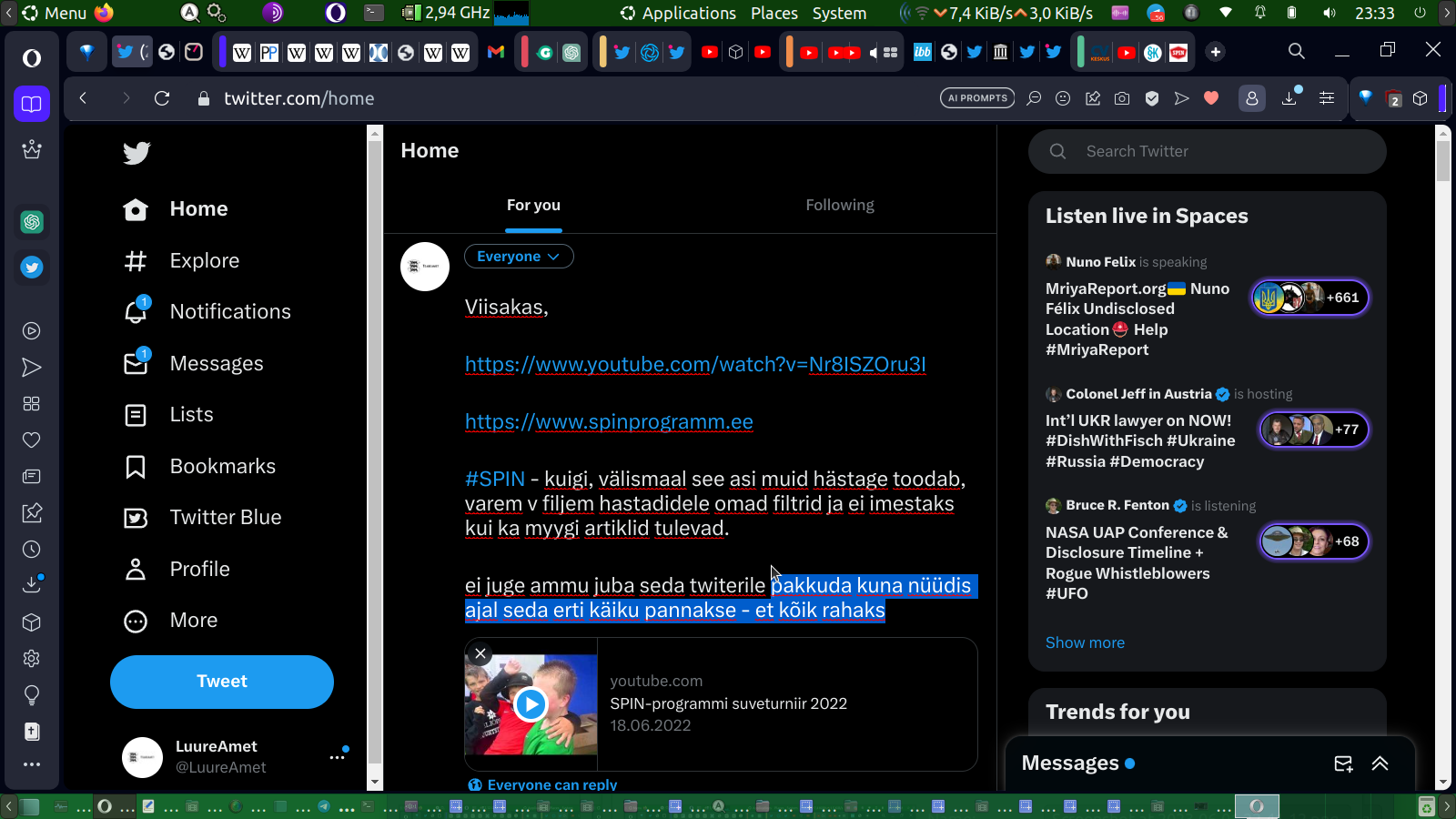Switch to the Following tab
Viewport: 1456px width, 819px height.
pyautogui.click(x=839, y=206)
